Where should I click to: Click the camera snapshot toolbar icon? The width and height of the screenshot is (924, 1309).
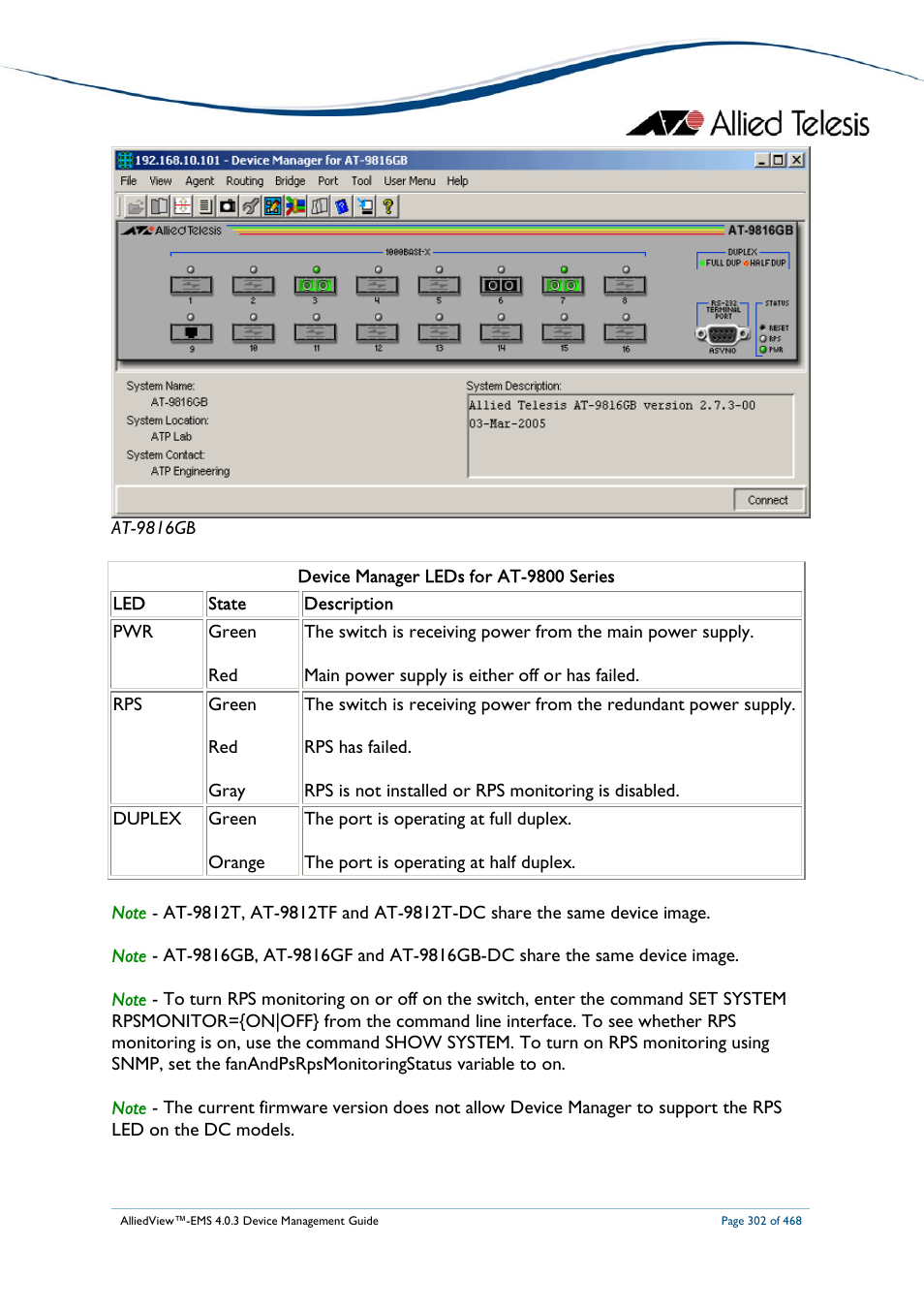[x=228, y=206]
